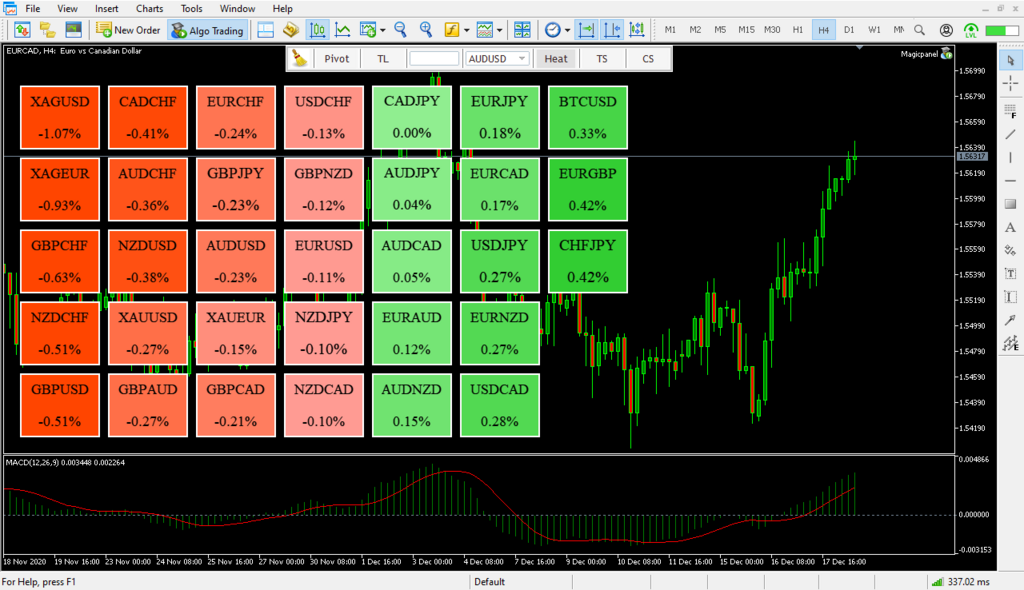Expand the clock period dropdown arrow
This screenshot has height=590, width=1024.
coord(568,30)
